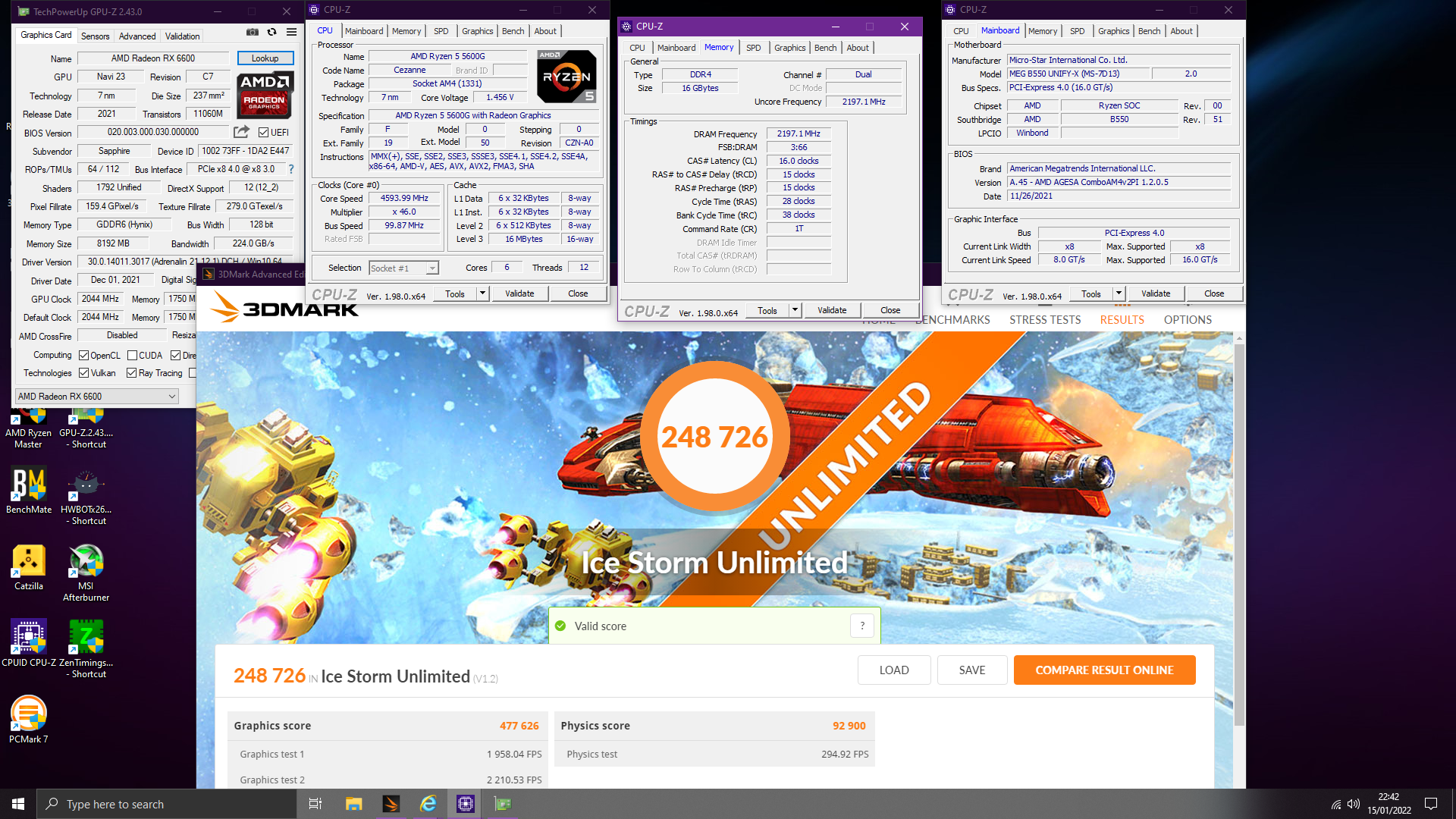Expand Tools arrow in CPU-Z CPU window
Screen dimensions: 1456x819
point(482,293)
